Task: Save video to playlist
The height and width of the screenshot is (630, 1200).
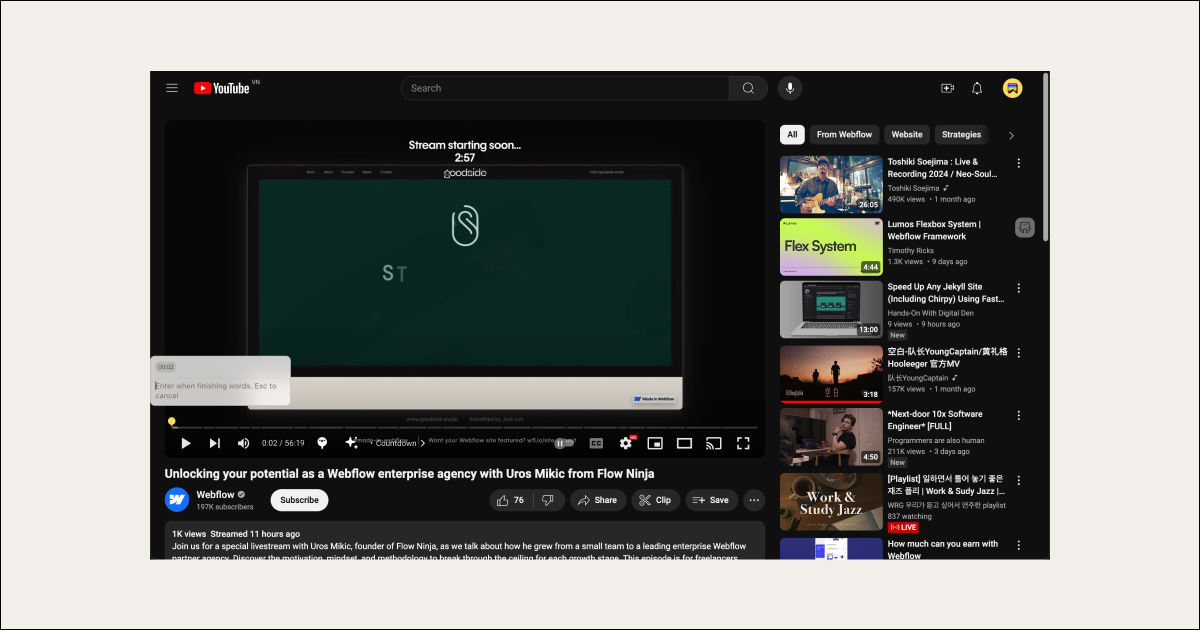Action: (711, 500)
